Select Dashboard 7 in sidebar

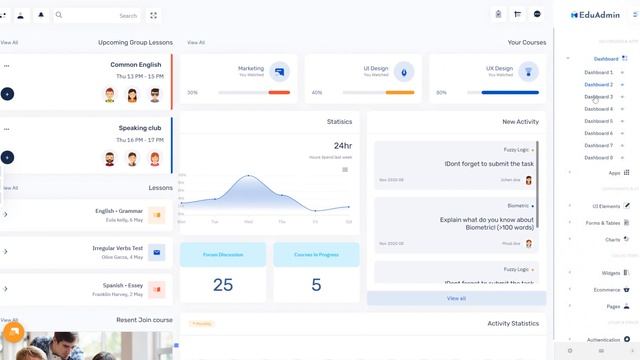coord(598,145)
